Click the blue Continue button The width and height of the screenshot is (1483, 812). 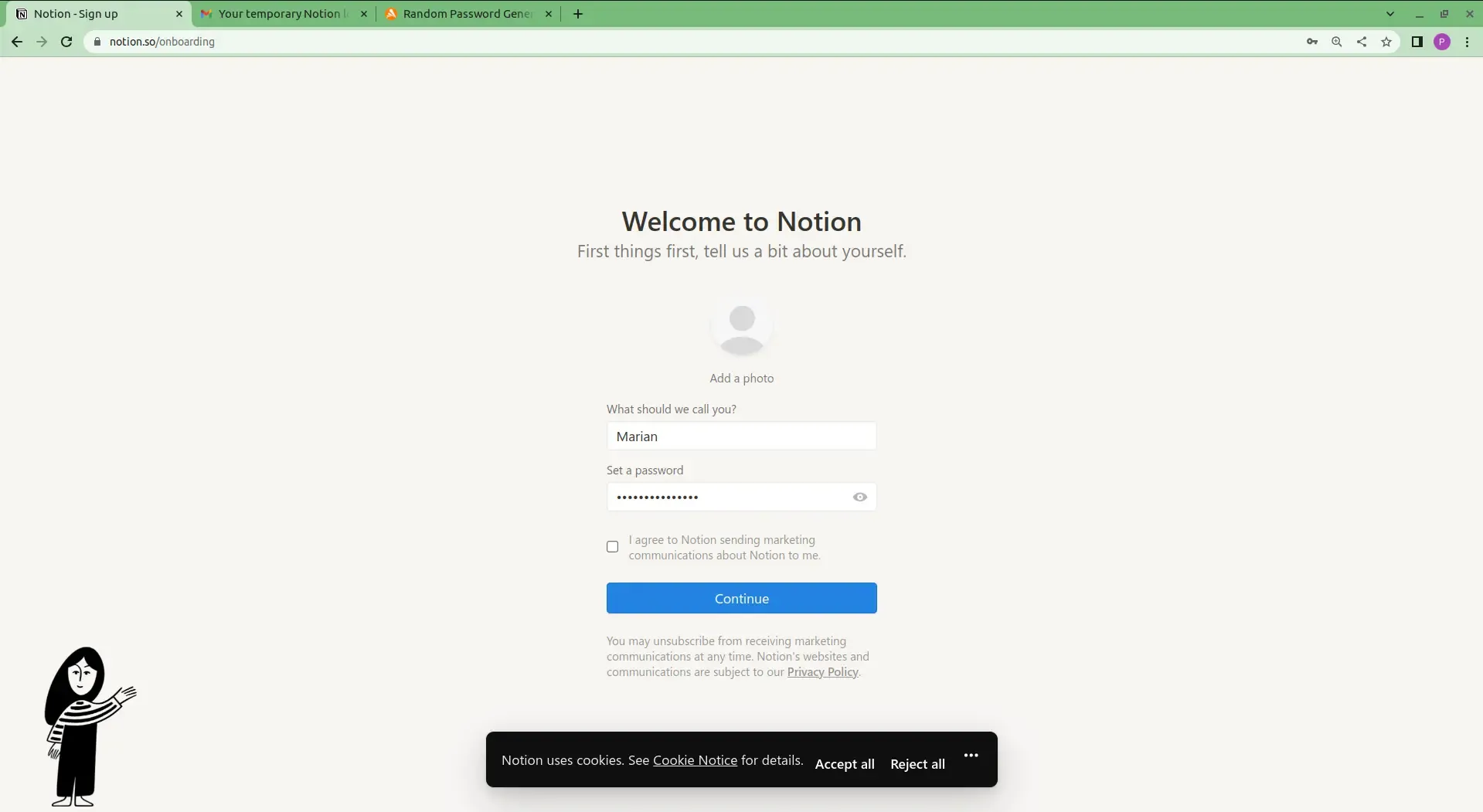click(741, 599)
